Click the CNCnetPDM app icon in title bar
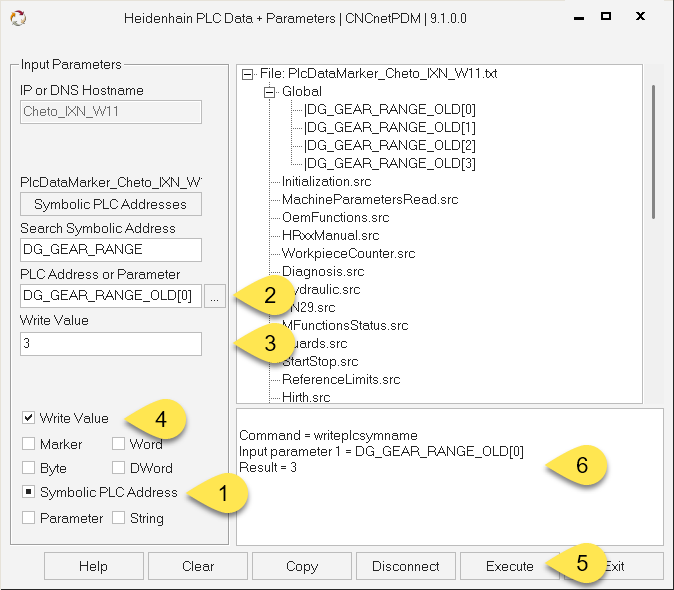Image resolution: width=674 pixels, height=590 pixels. coord(18,18)
